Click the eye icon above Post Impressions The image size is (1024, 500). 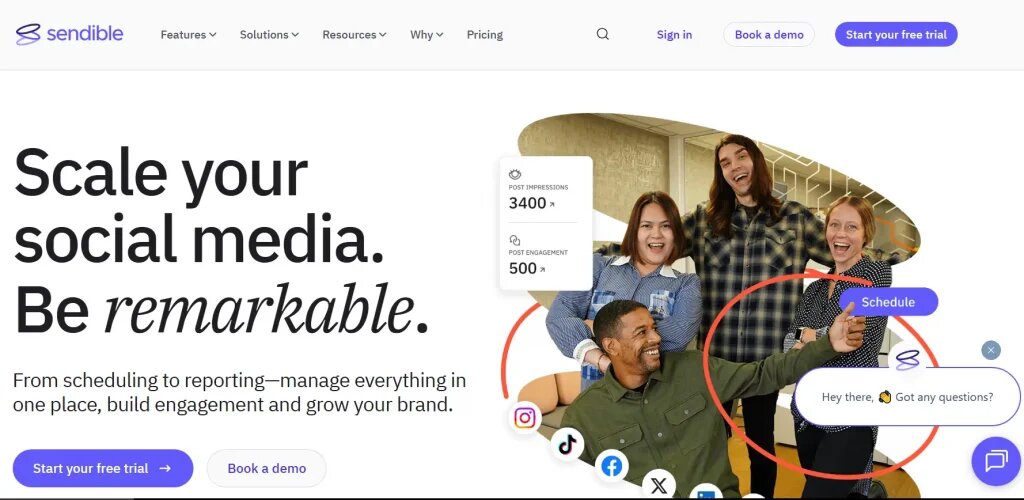515,175
